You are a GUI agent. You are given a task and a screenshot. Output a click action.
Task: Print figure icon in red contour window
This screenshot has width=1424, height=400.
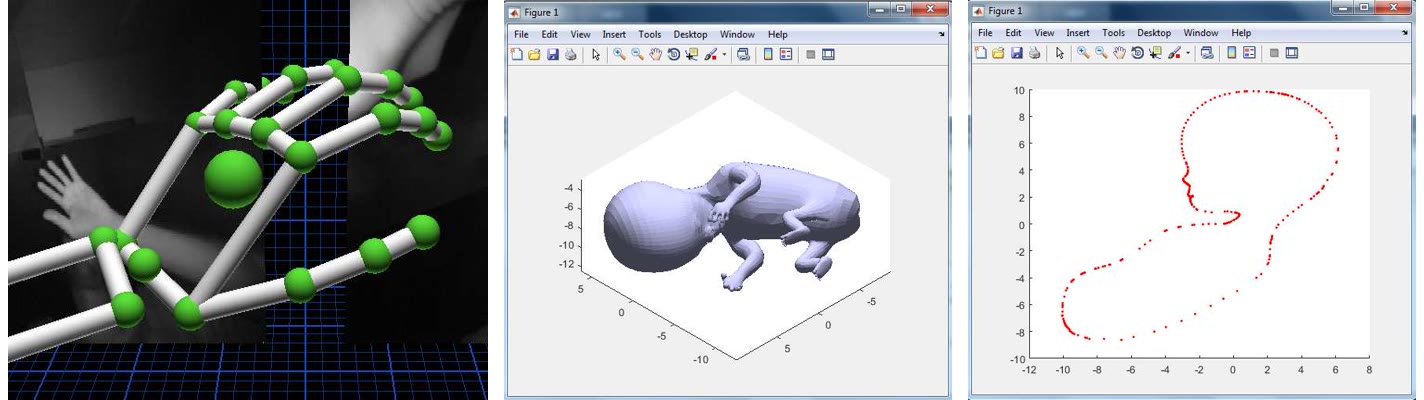point(1035,52)
